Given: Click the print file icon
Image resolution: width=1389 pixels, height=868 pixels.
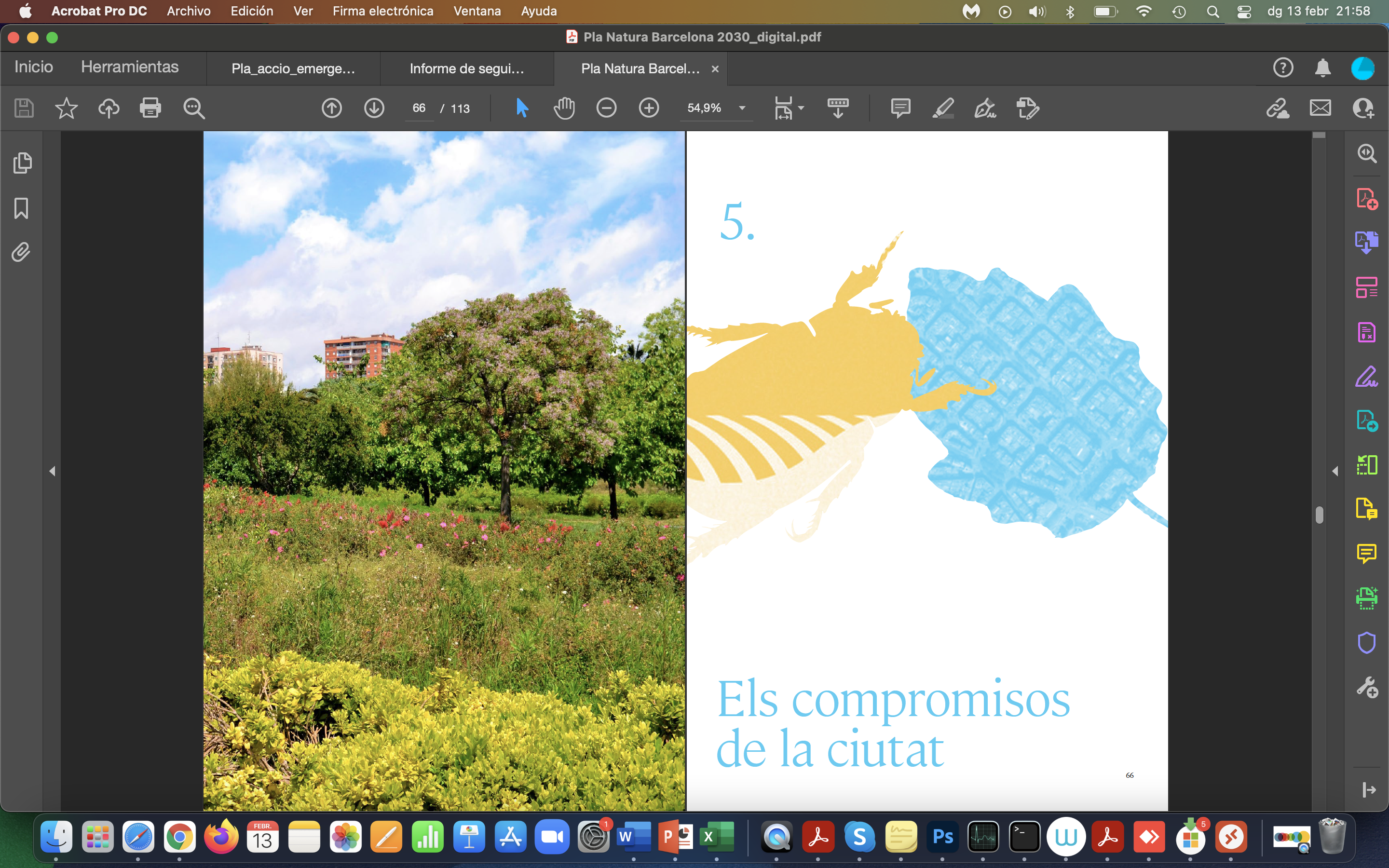Looking at the screenshot, I should [x=150, y=108].
